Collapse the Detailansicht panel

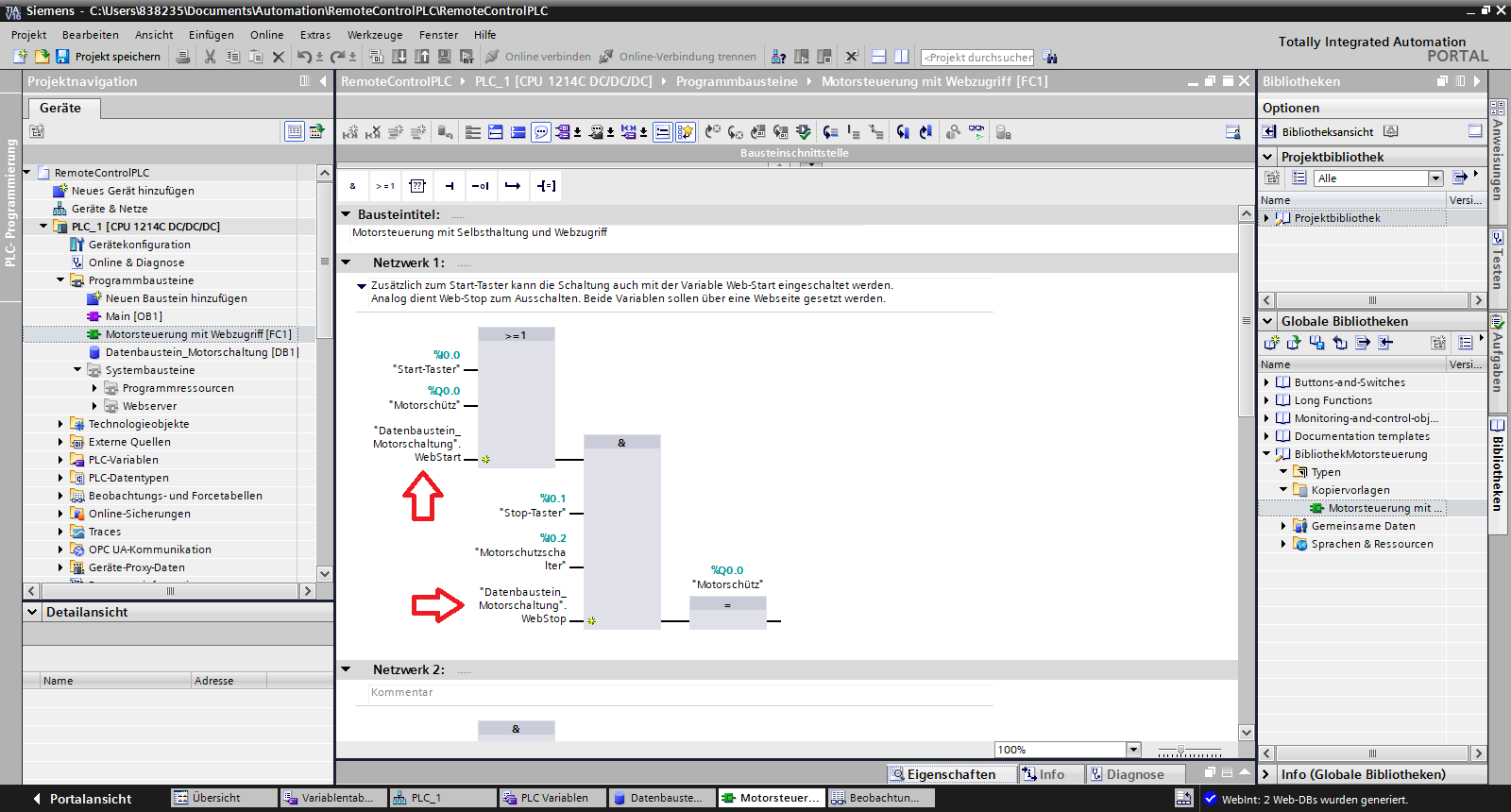click(32, 612)
